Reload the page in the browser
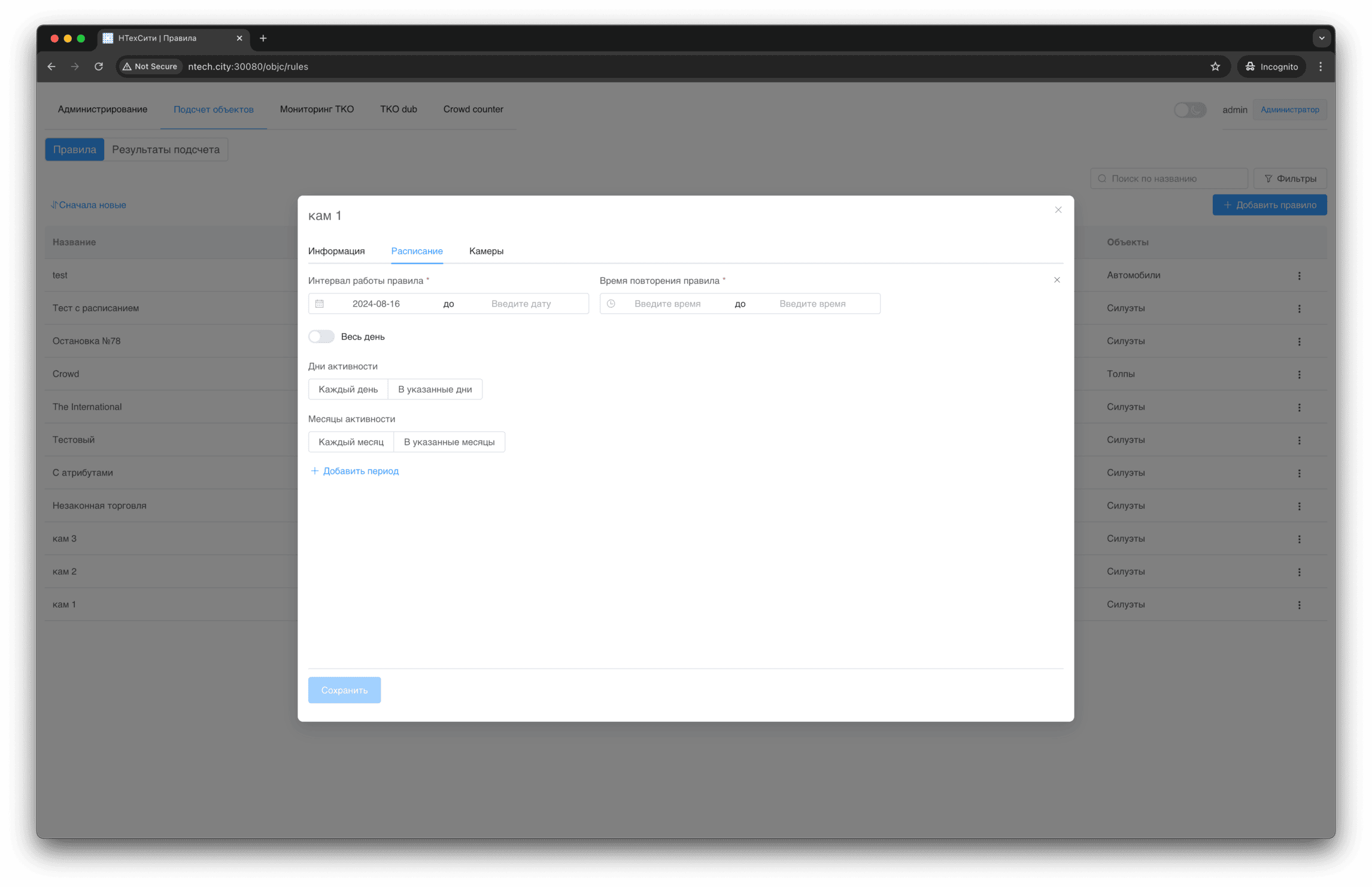This screenshot has height=887, width=1372. [99, 66]
